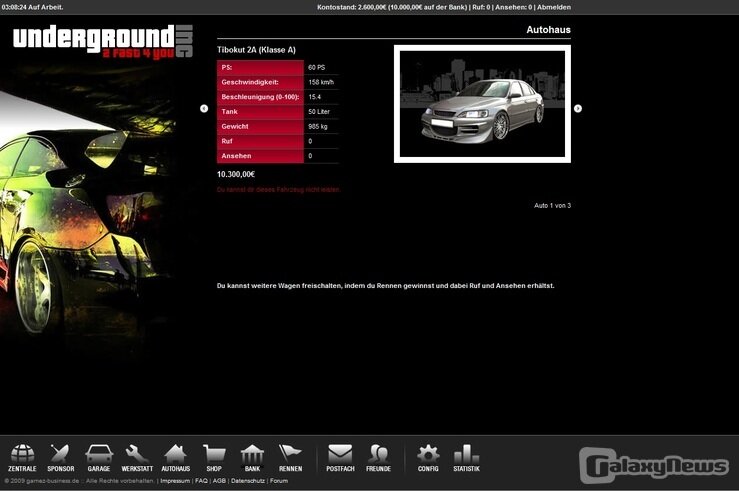Viewport: 739px width, 491px height.
Task: Open the Datenschutz footer link
Action: (248, 481)
